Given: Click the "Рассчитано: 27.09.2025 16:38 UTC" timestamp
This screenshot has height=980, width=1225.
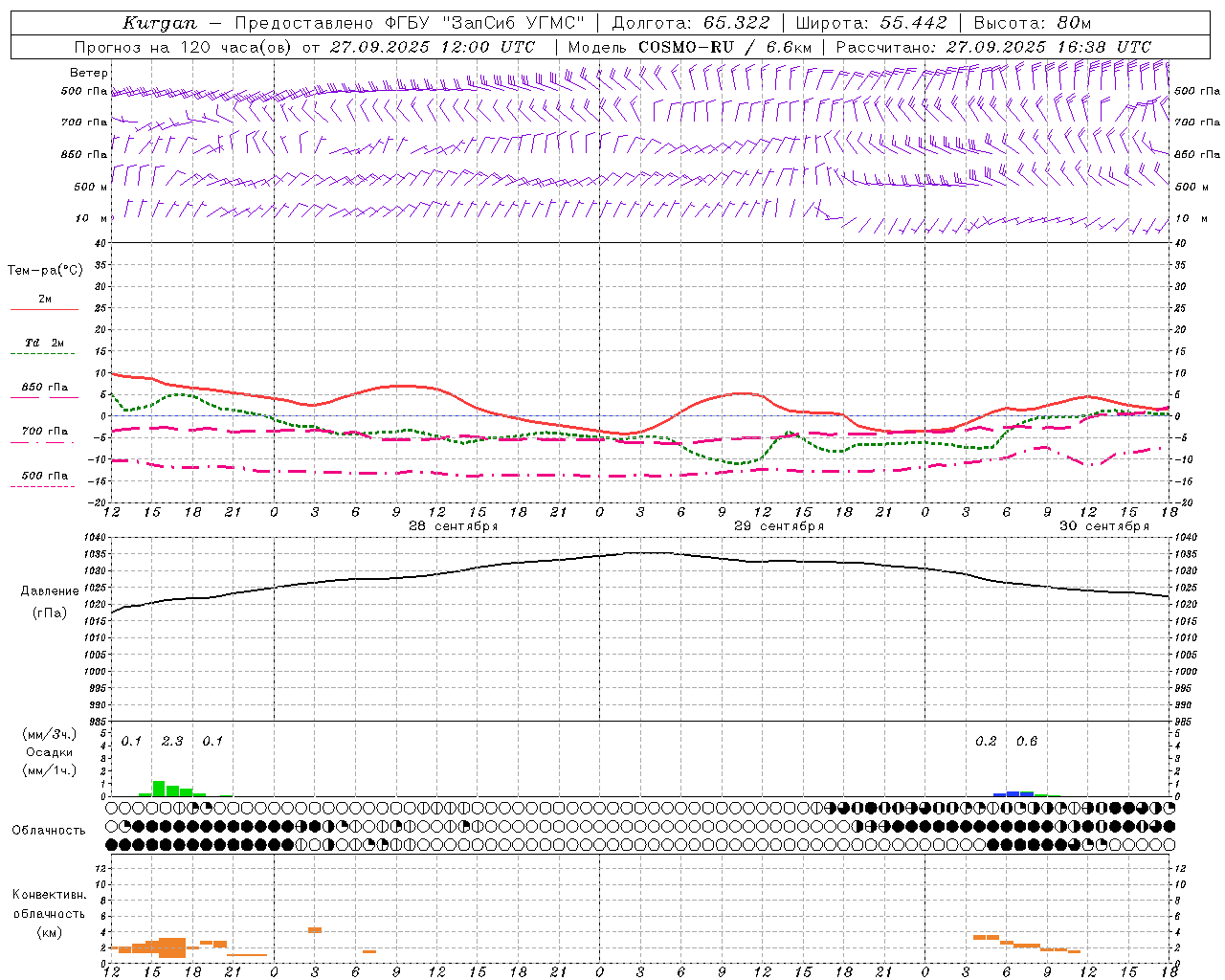Looking at the screenshot, I should coord(993,47).
